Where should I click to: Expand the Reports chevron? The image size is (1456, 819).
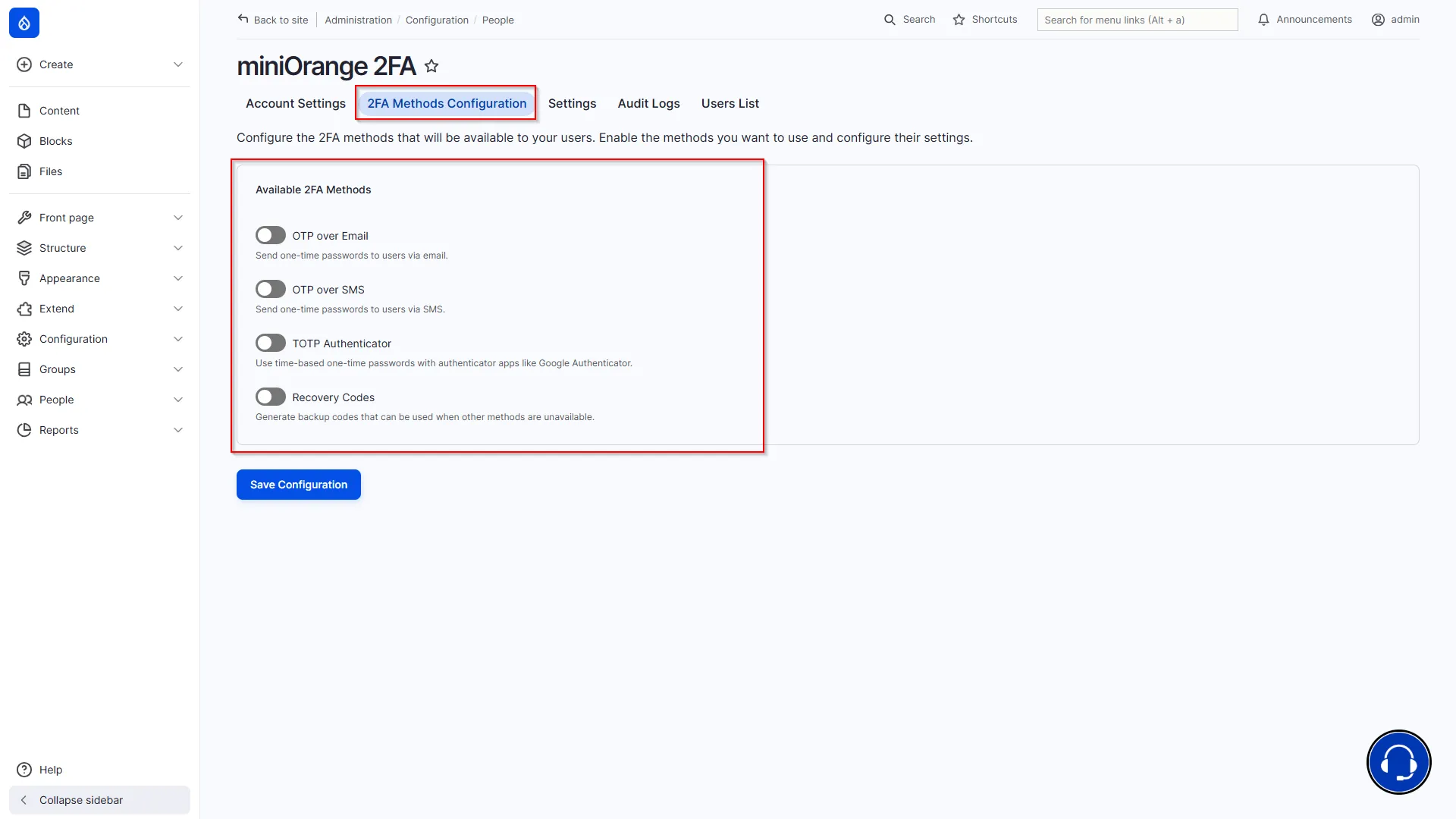178,430
